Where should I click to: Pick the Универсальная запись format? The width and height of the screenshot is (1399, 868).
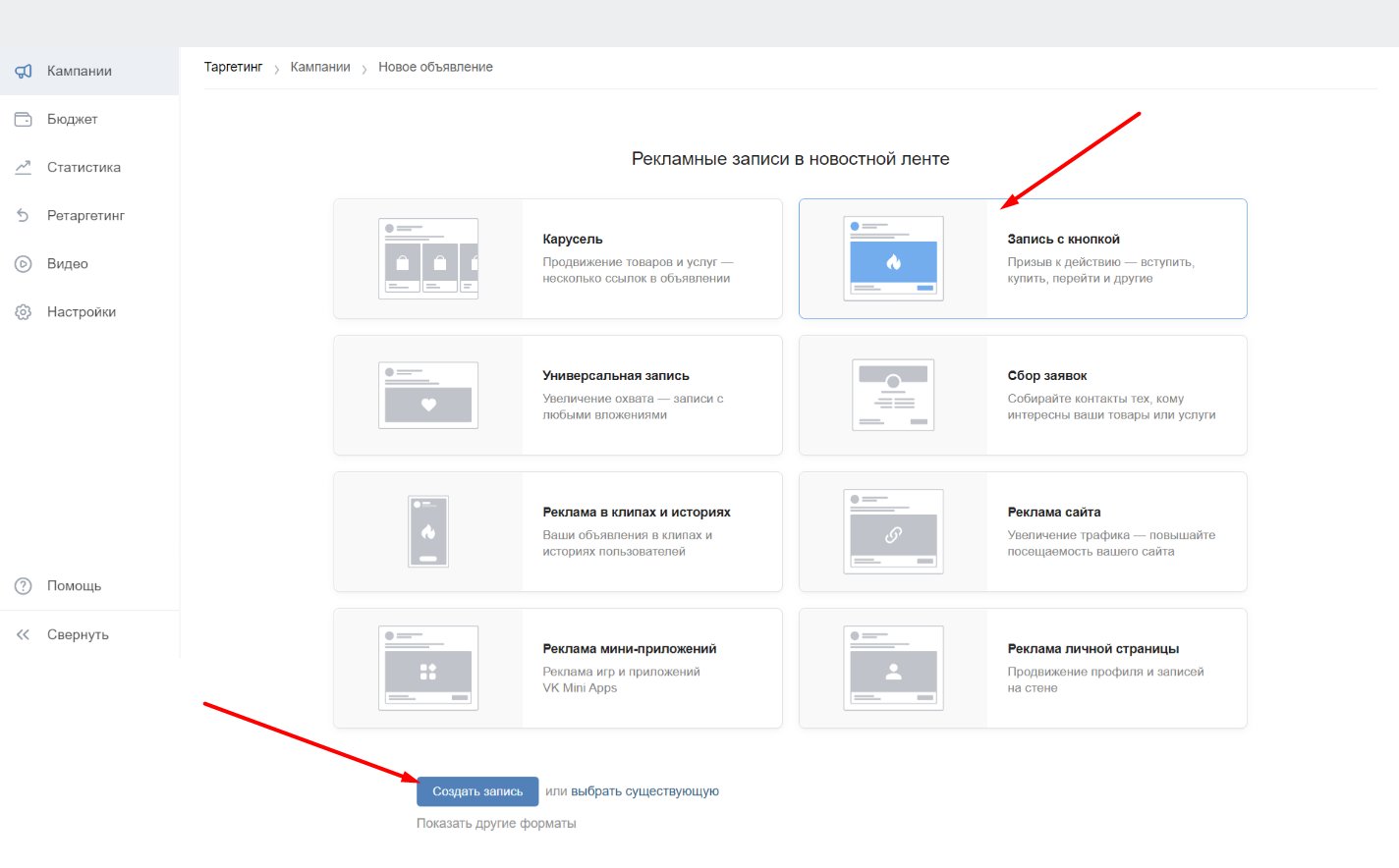(x=557, y=396)
